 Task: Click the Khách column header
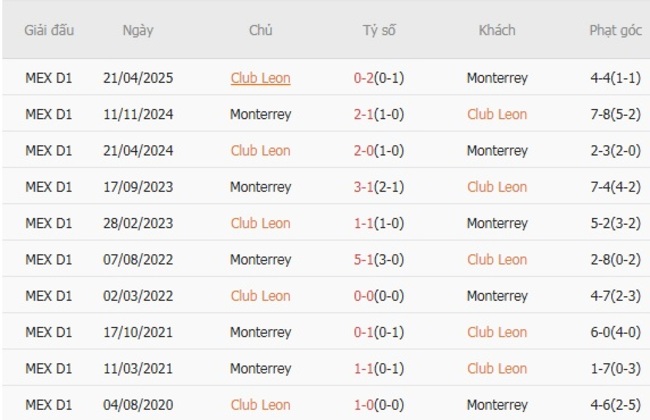497,30
